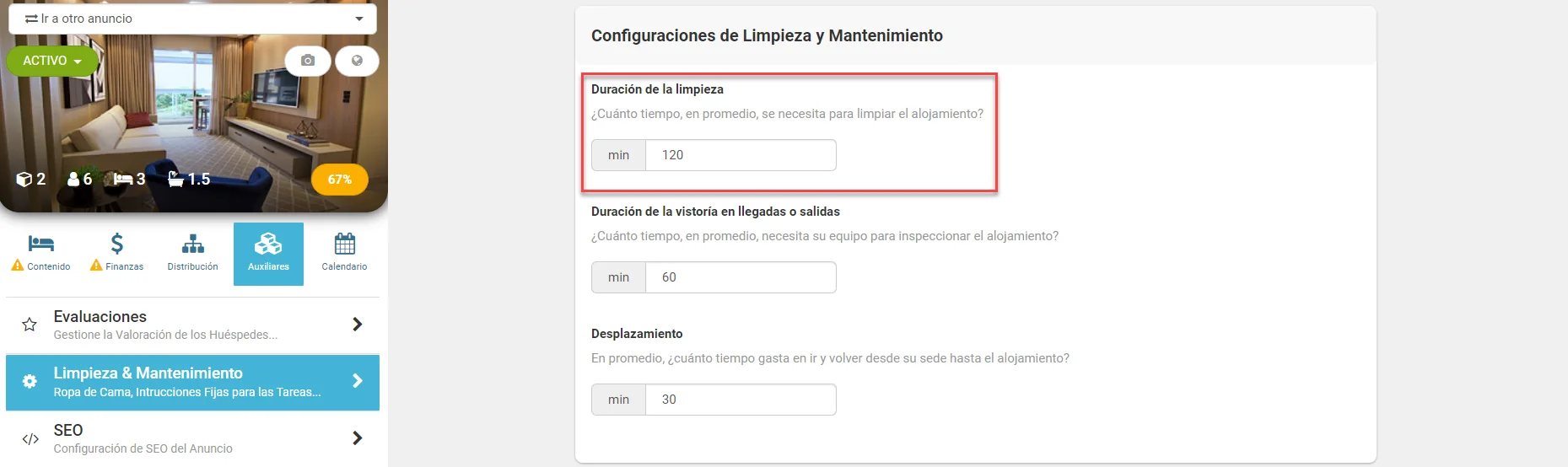The width and height of the screenshot is (1568, 467).
Task: Click the guests person icon with count 6
Action: click(73, 180)
